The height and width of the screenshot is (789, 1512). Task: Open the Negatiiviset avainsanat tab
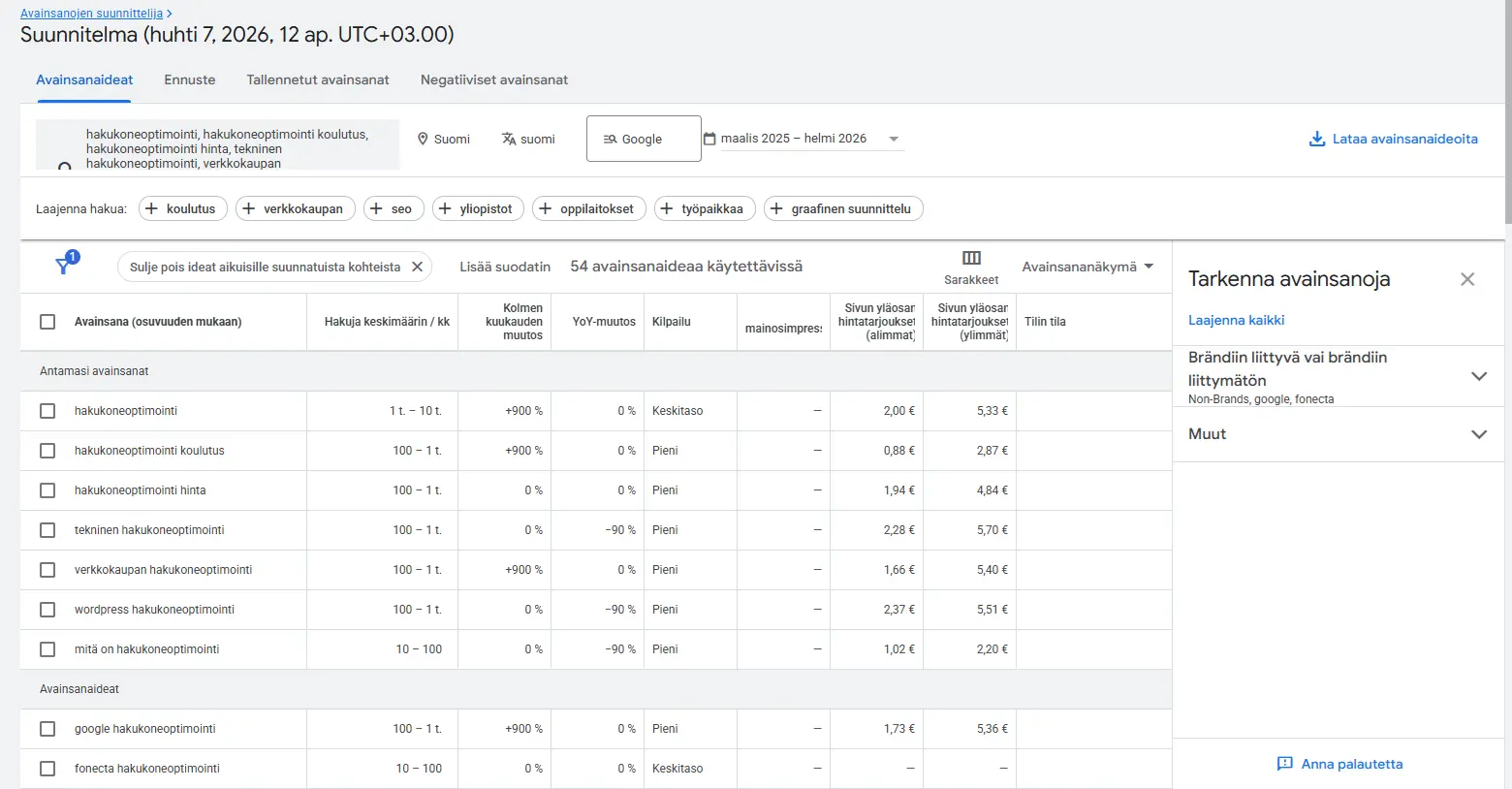tap(493, 79)
